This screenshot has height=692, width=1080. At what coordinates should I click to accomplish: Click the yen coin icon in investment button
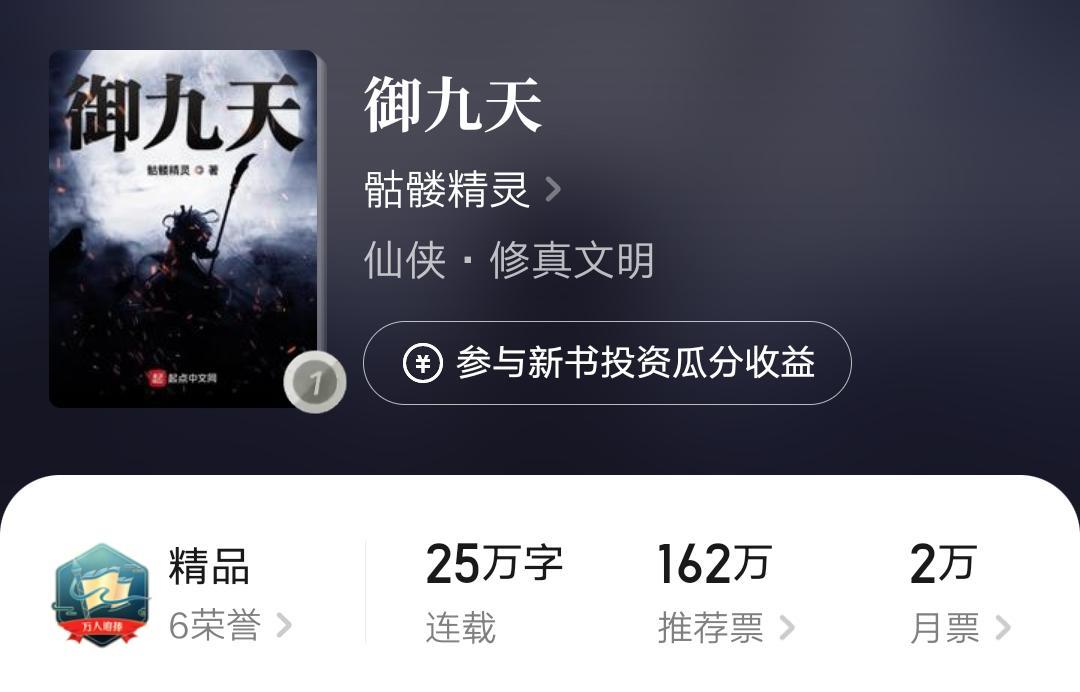[x=422, y=363]
